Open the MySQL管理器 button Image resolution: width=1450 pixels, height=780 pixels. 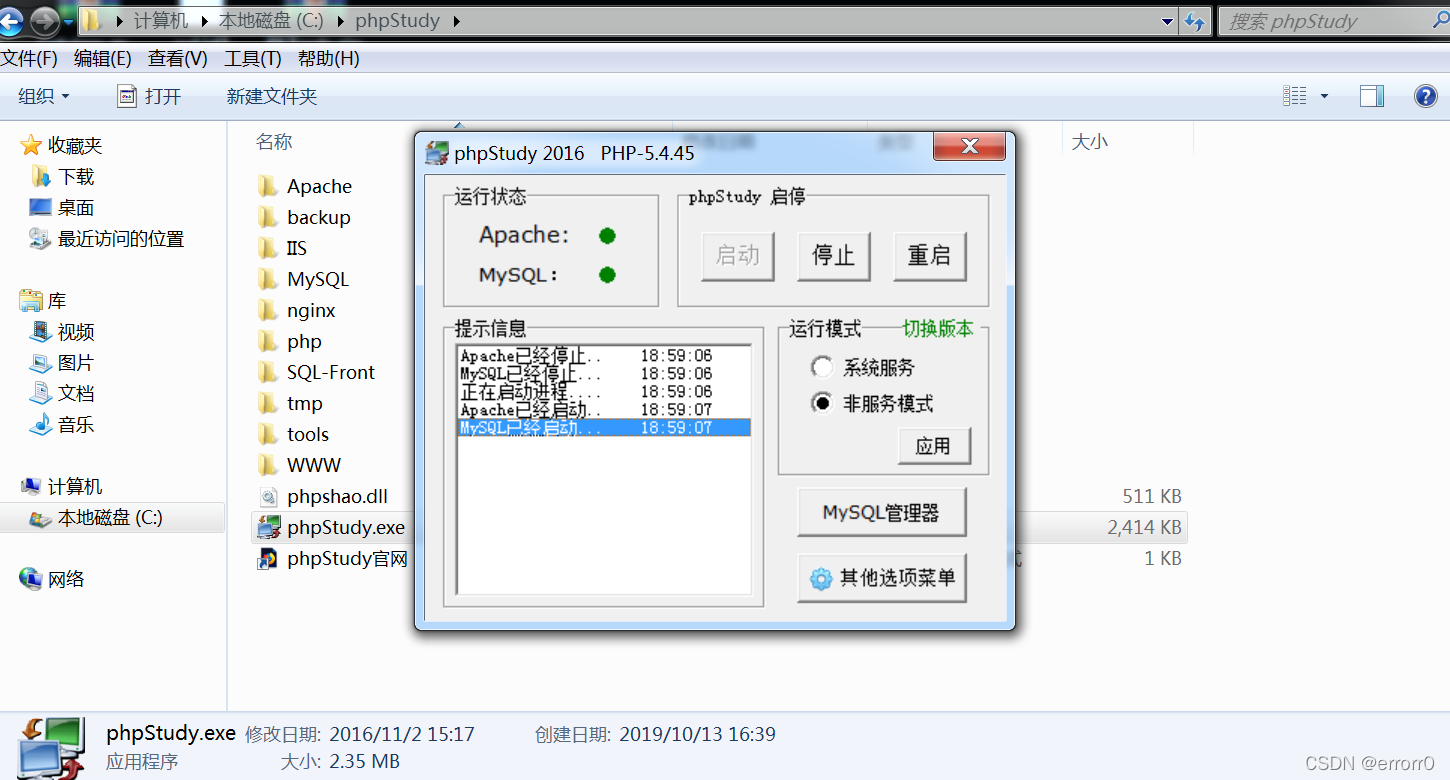click(x=881, y=513)
